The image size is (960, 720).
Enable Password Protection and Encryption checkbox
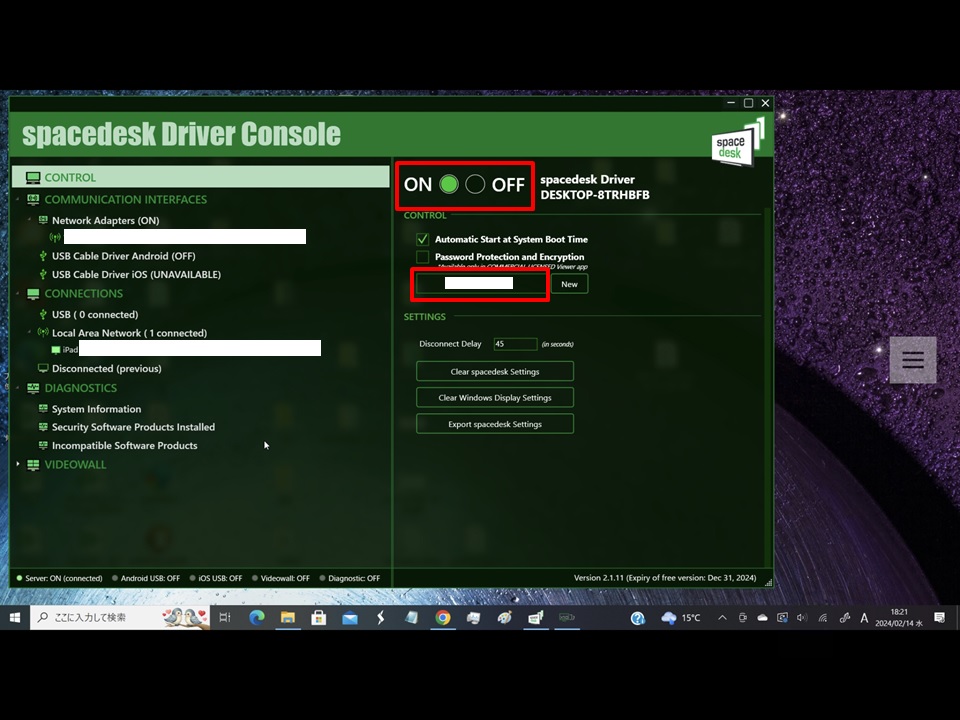click(422, 257)
